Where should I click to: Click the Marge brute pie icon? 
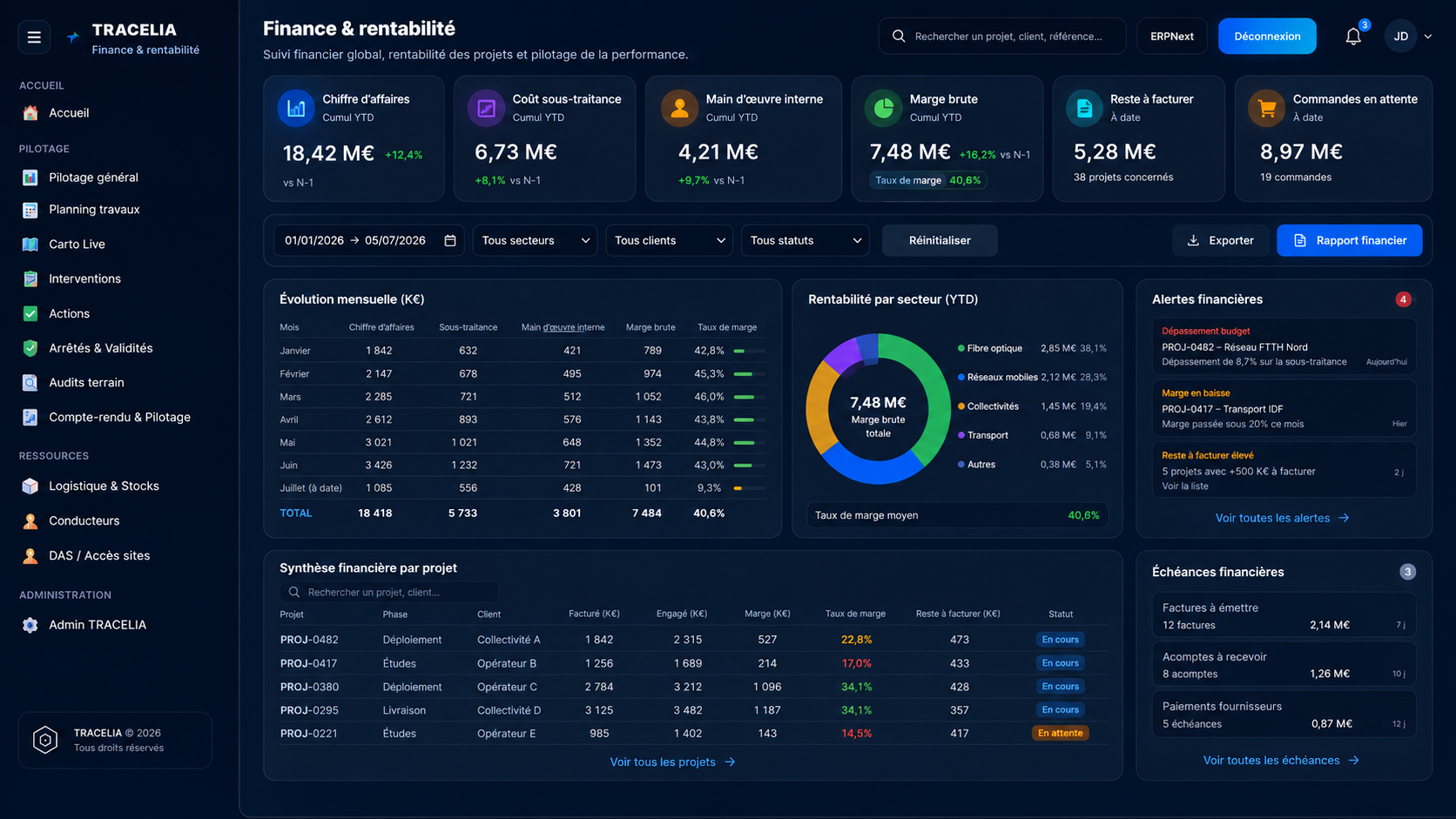point(883,108)
